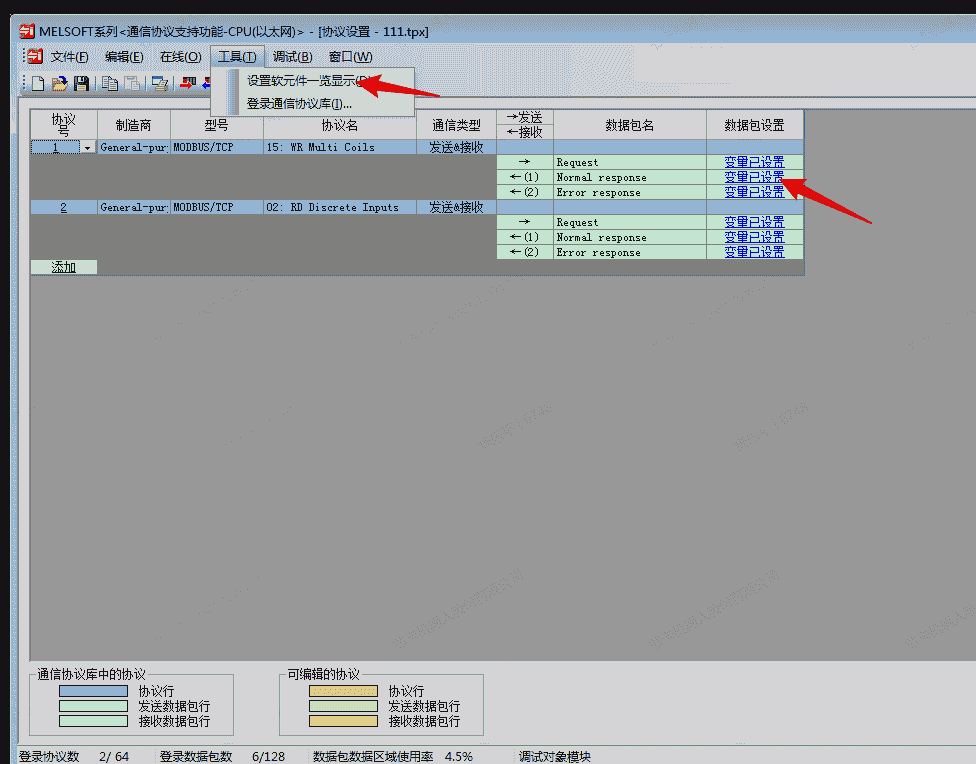Click the Open file folder icon
976x764 pixels.
[59, 84]
